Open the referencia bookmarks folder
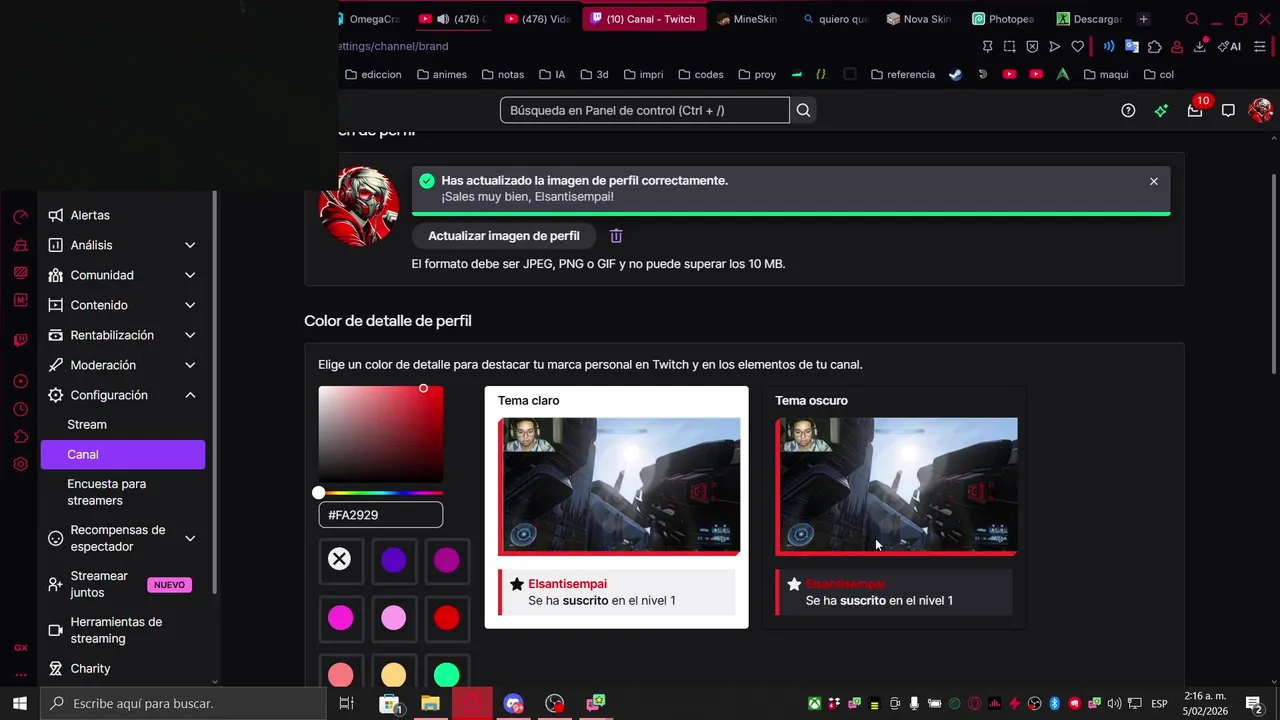Image resolution: width=1280 pixels, height=720 pixels. pos(903,74)
